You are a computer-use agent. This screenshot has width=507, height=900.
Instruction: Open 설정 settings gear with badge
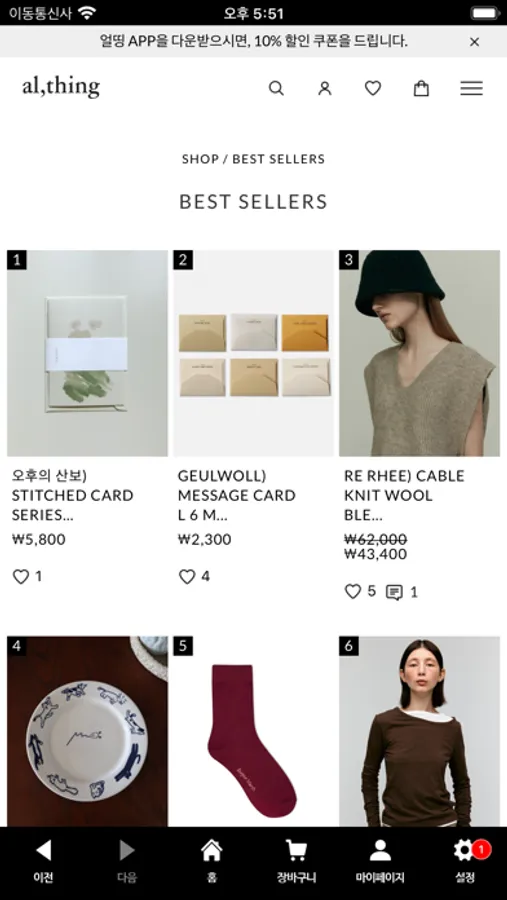465,860
